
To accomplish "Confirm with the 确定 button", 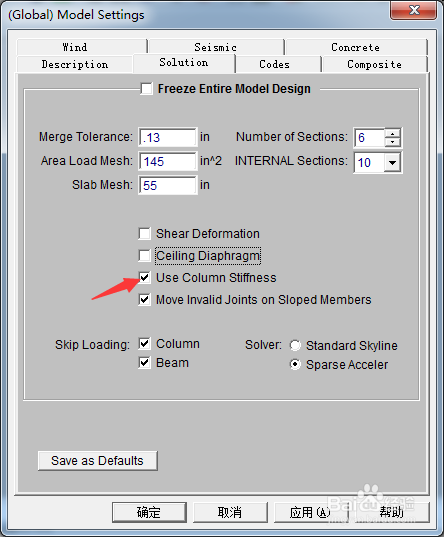I will (x=149, y=512).
